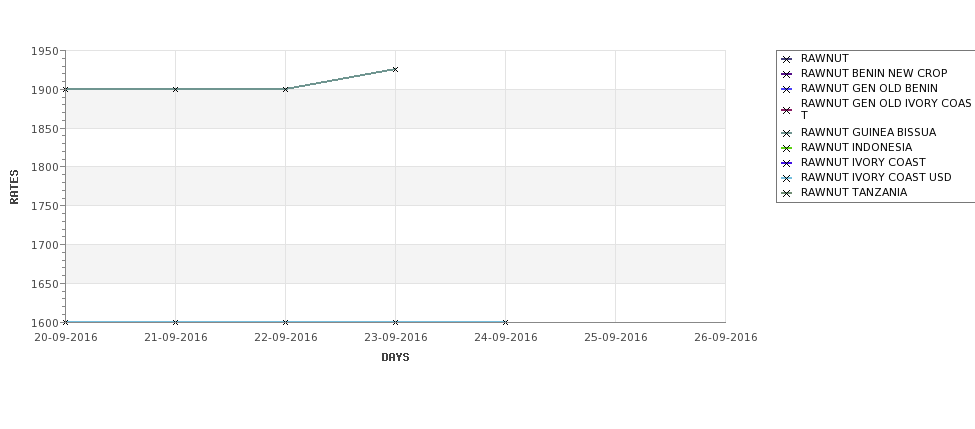Click the RAWNUT IVORY COAST USD marker
The image size is (975, 429).
point(787,178)
